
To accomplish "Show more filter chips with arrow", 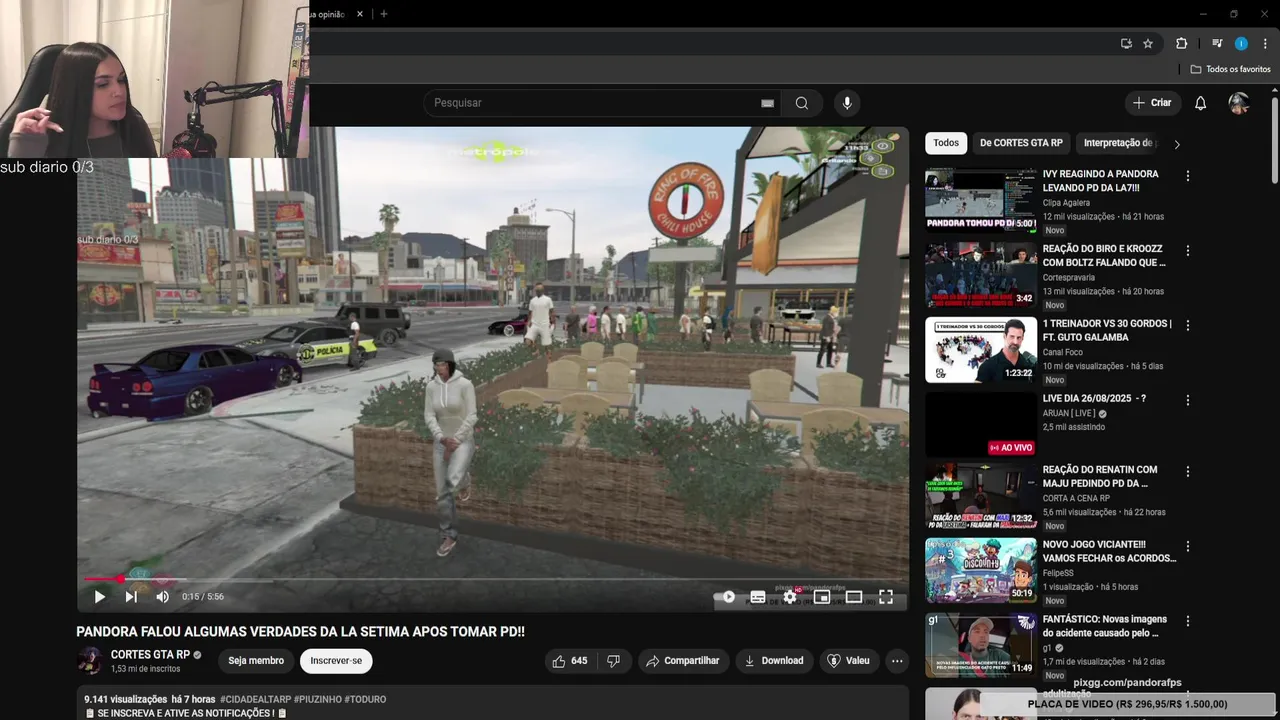I will 1177,144.
